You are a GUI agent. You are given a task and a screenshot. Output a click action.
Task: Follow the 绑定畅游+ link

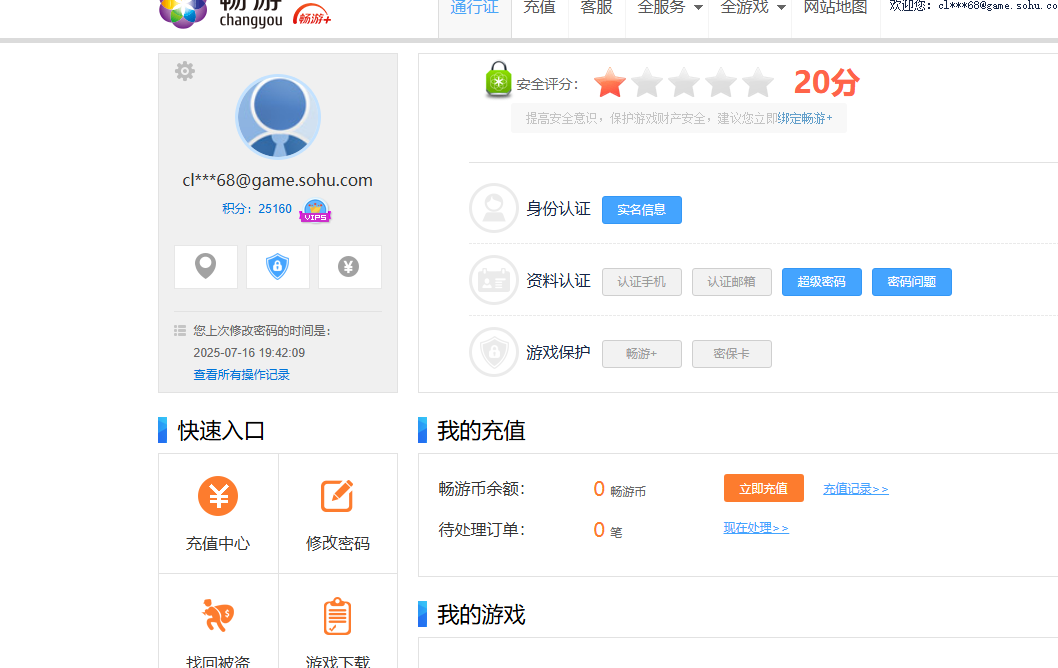pos(805,118)
